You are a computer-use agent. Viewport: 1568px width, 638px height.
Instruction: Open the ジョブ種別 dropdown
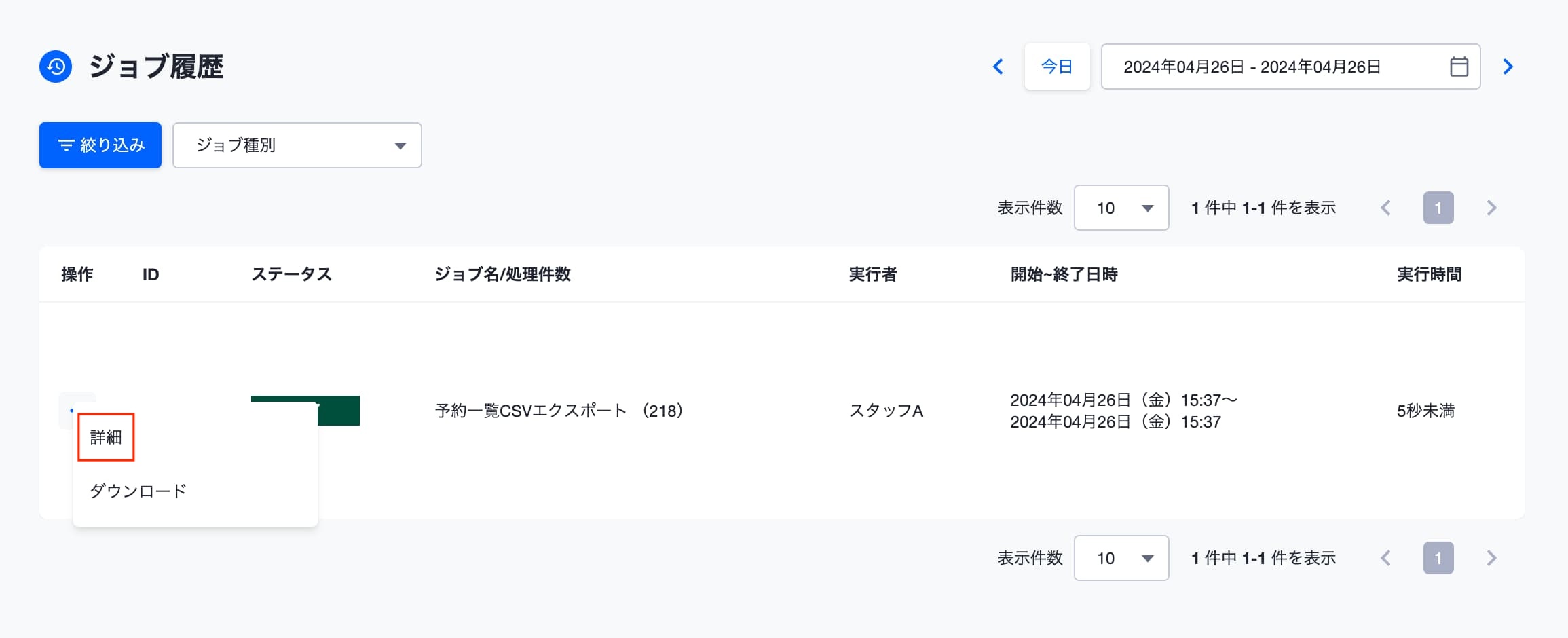click(x=297, y=145)
